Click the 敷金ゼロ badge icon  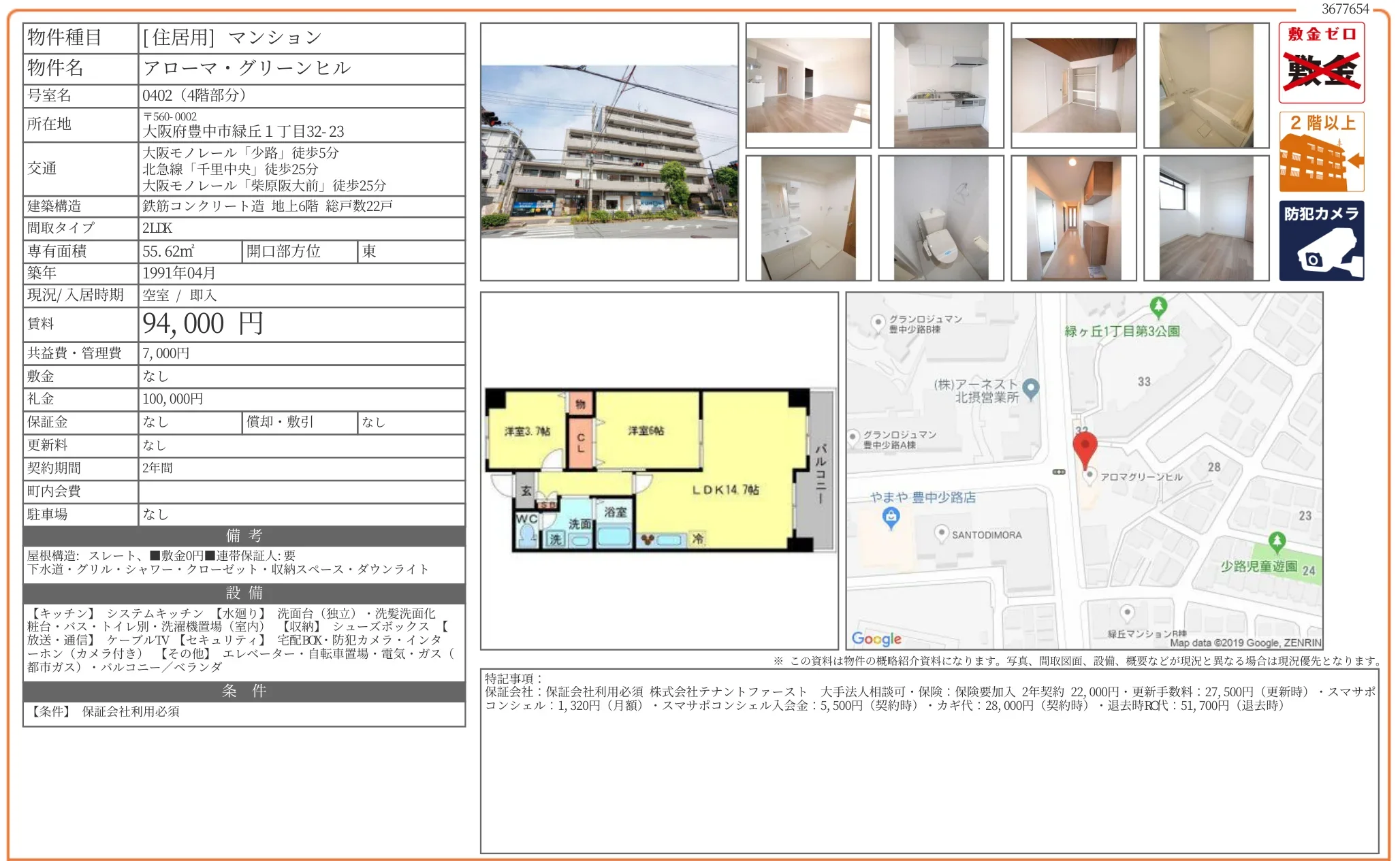(x=1321, y=63)
